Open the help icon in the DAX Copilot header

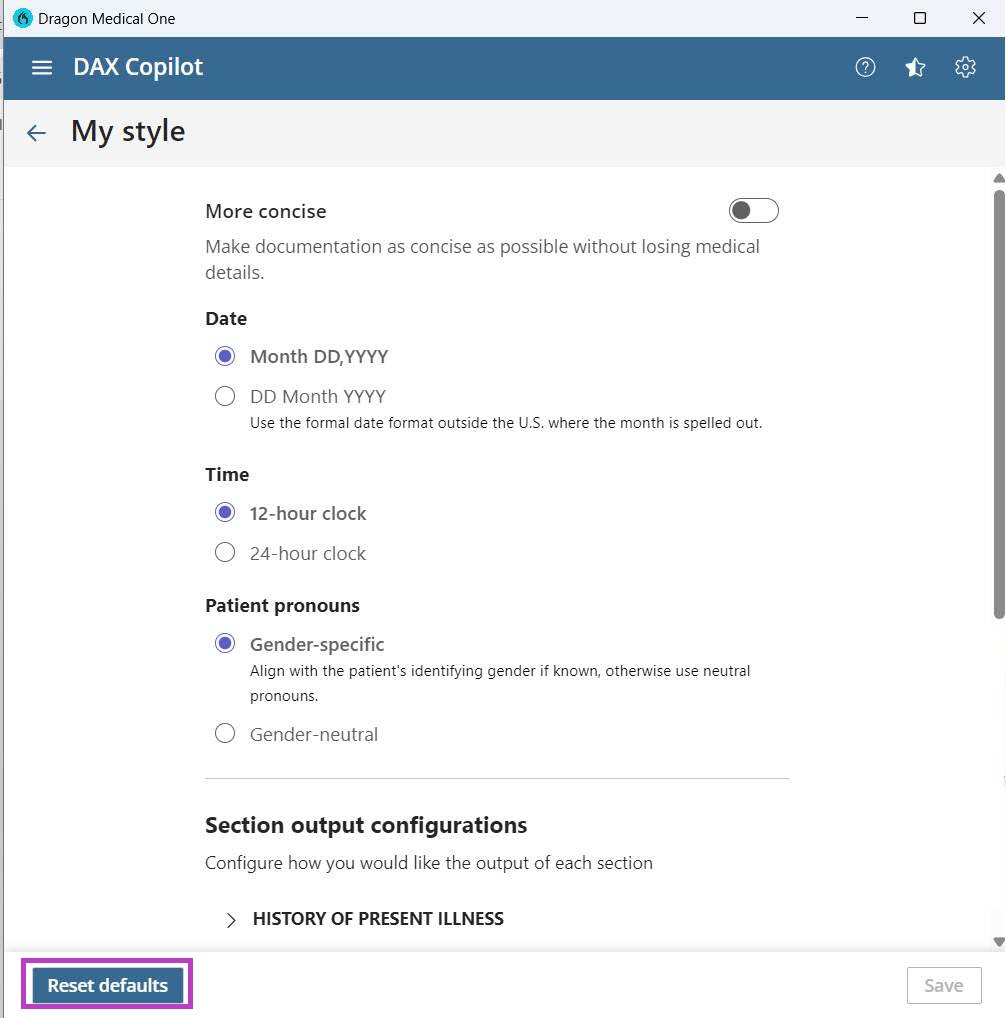pyautogui.click(x=864, y=67)
